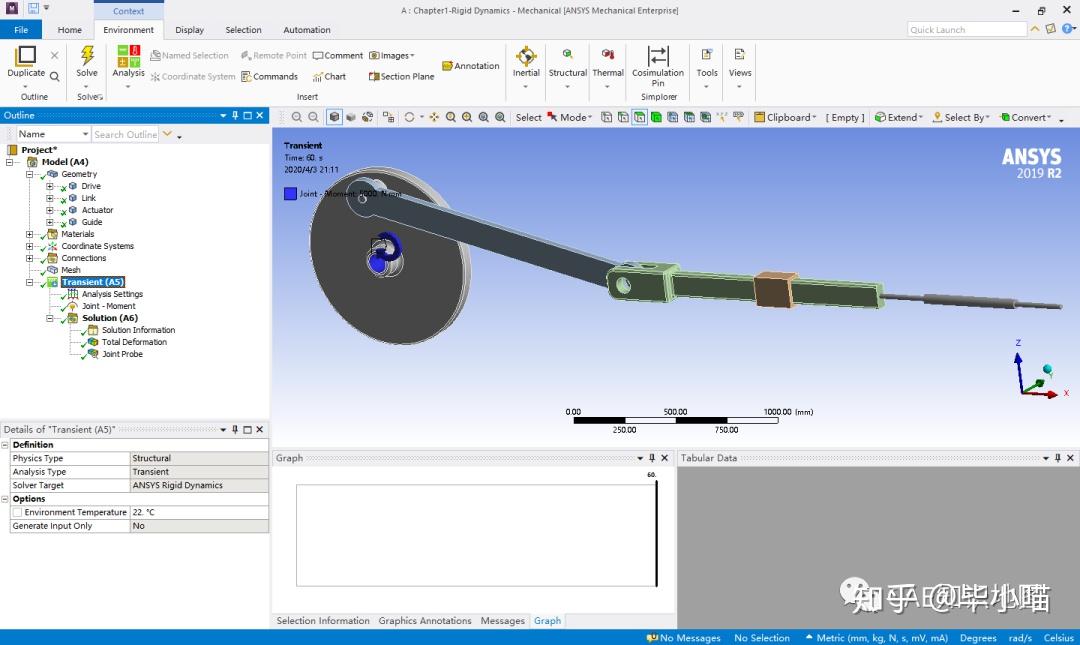The width and height of the screenshot is (1080, 645).
Task: Click the Annotation icon in the ribbon
Action: click(470, 64)
